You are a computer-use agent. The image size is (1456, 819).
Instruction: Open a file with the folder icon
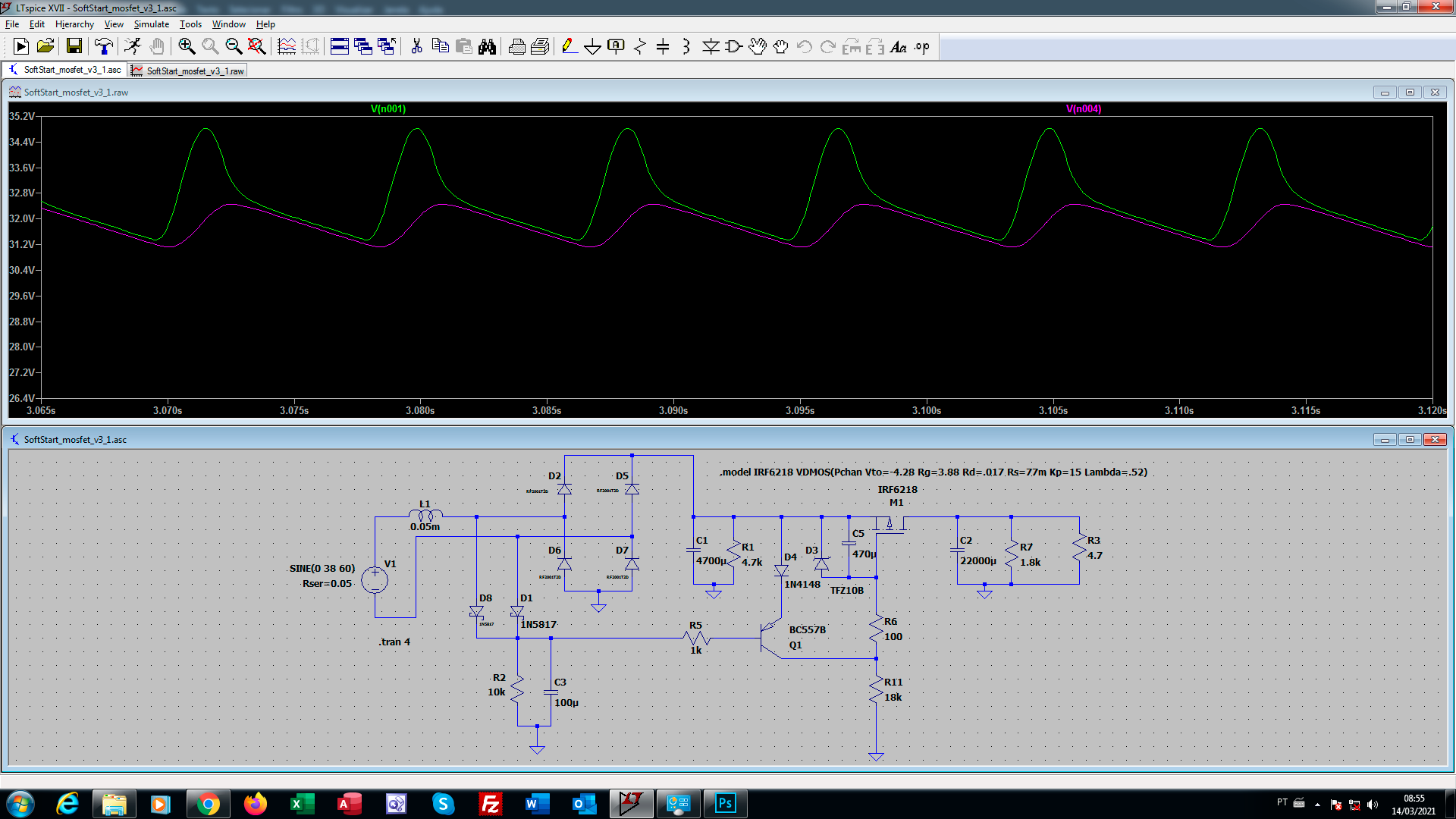coord(45,47)
